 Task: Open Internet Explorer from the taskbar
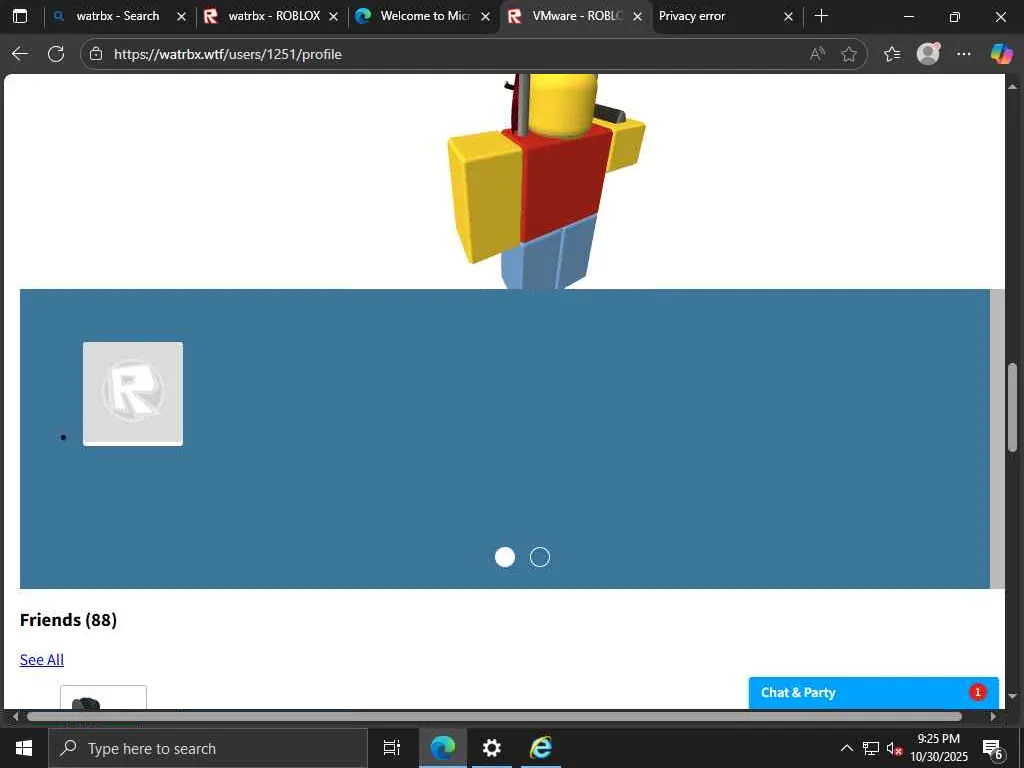click(541, 748)
